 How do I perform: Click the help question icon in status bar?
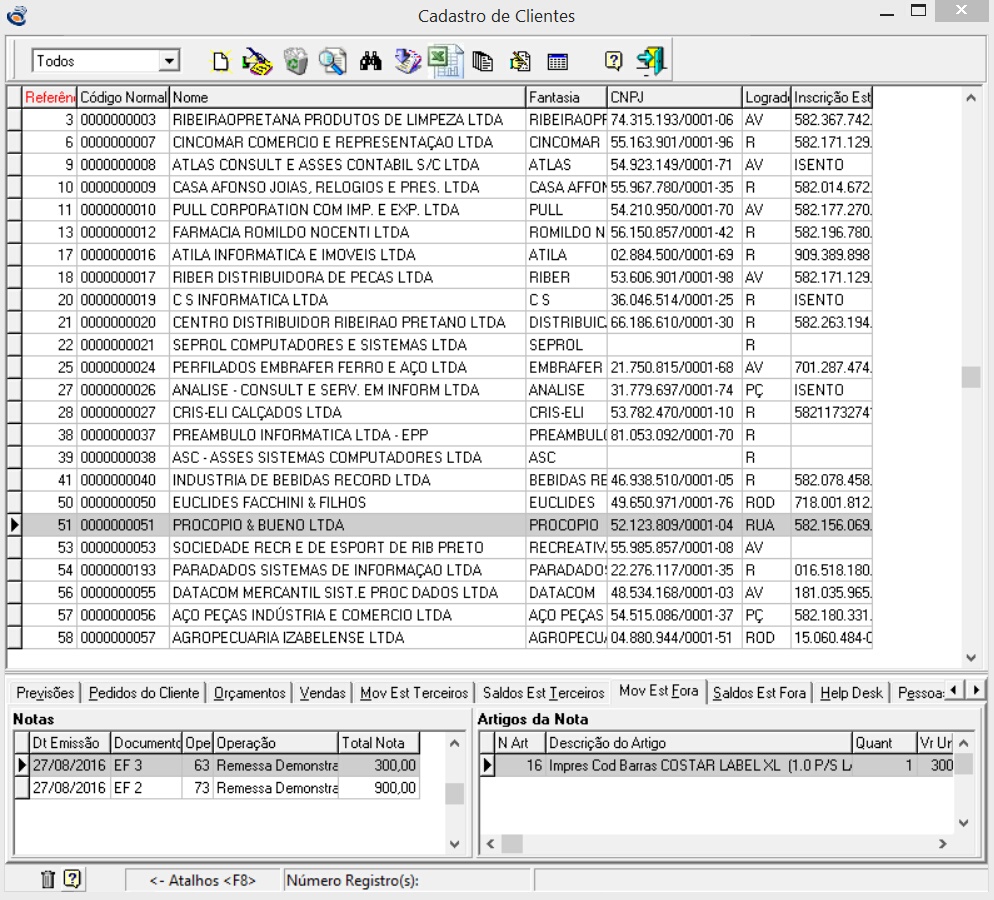coord(72,878)
